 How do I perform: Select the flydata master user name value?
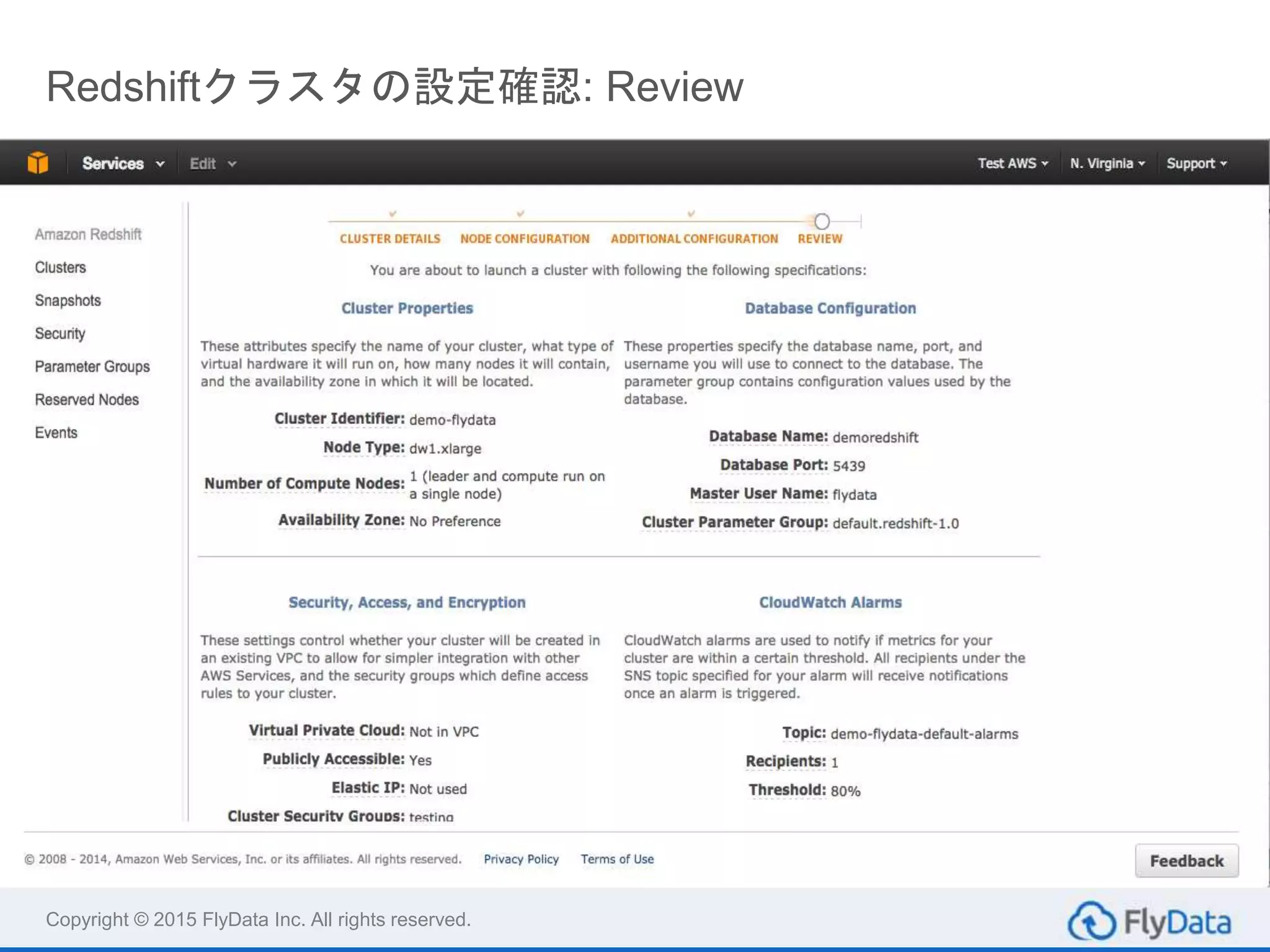855,495
